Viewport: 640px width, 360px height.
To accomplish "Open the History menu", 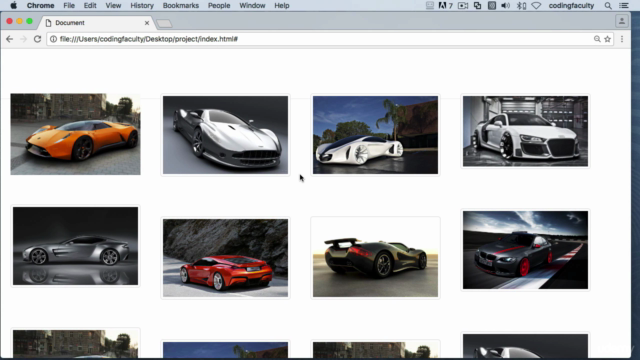I will coord(142,5).
